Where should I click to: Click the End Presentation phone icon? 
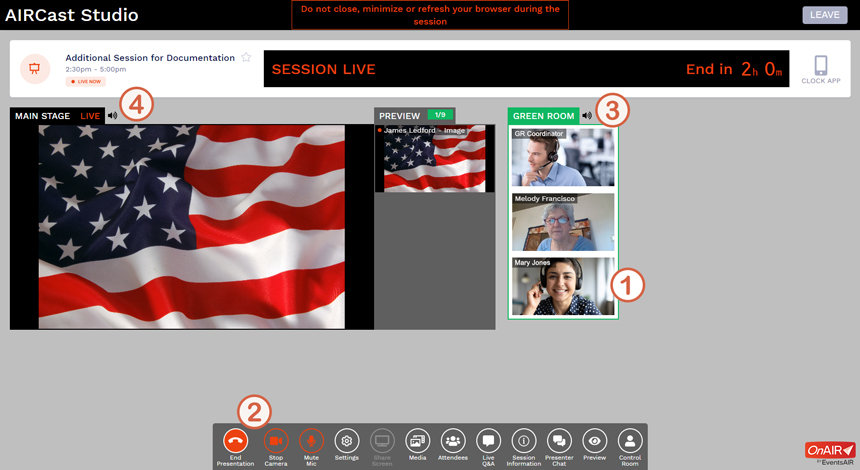coord(235,441)
